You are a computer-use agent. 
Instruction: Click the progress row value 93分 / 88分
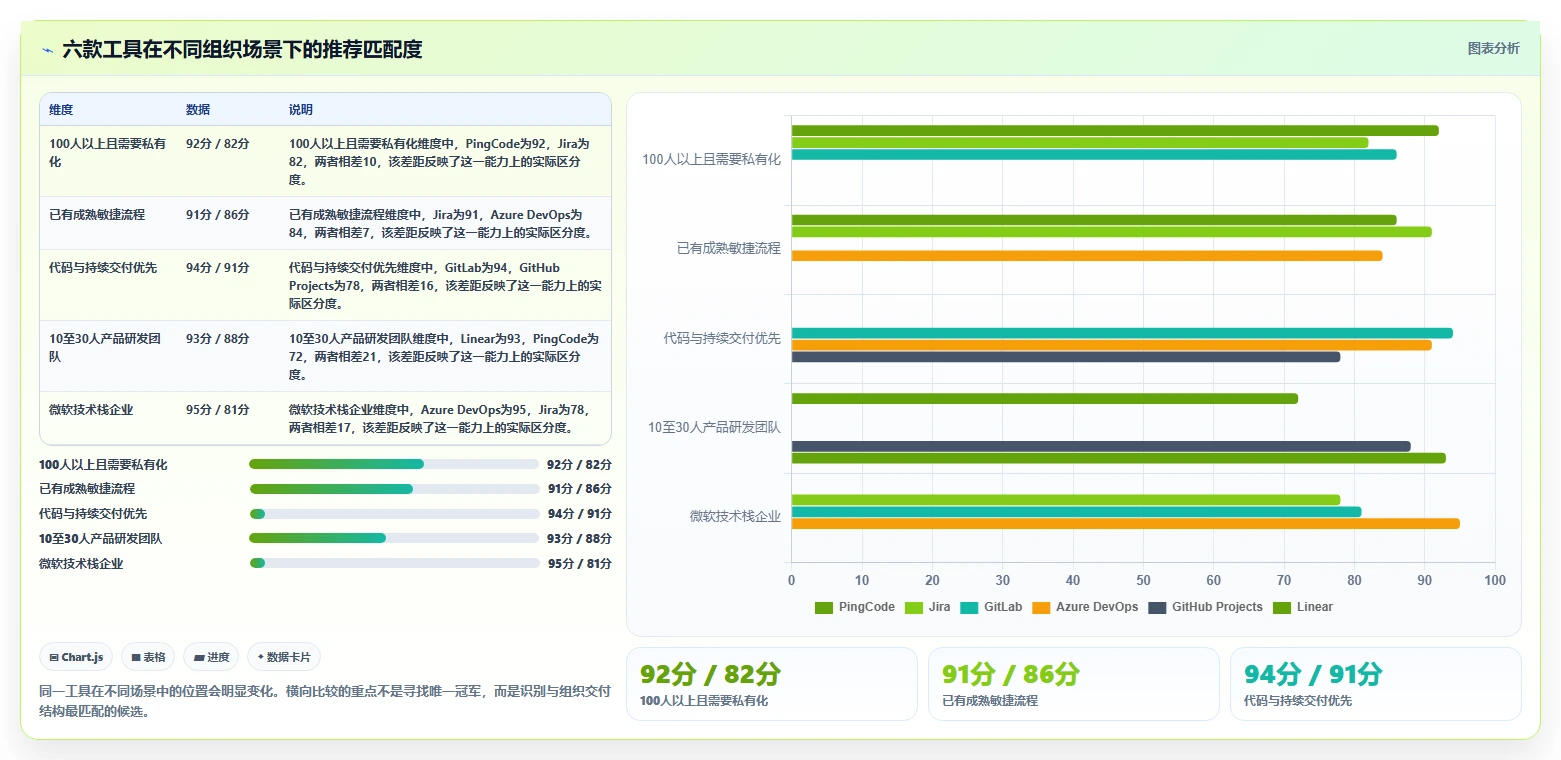[579, 538]
